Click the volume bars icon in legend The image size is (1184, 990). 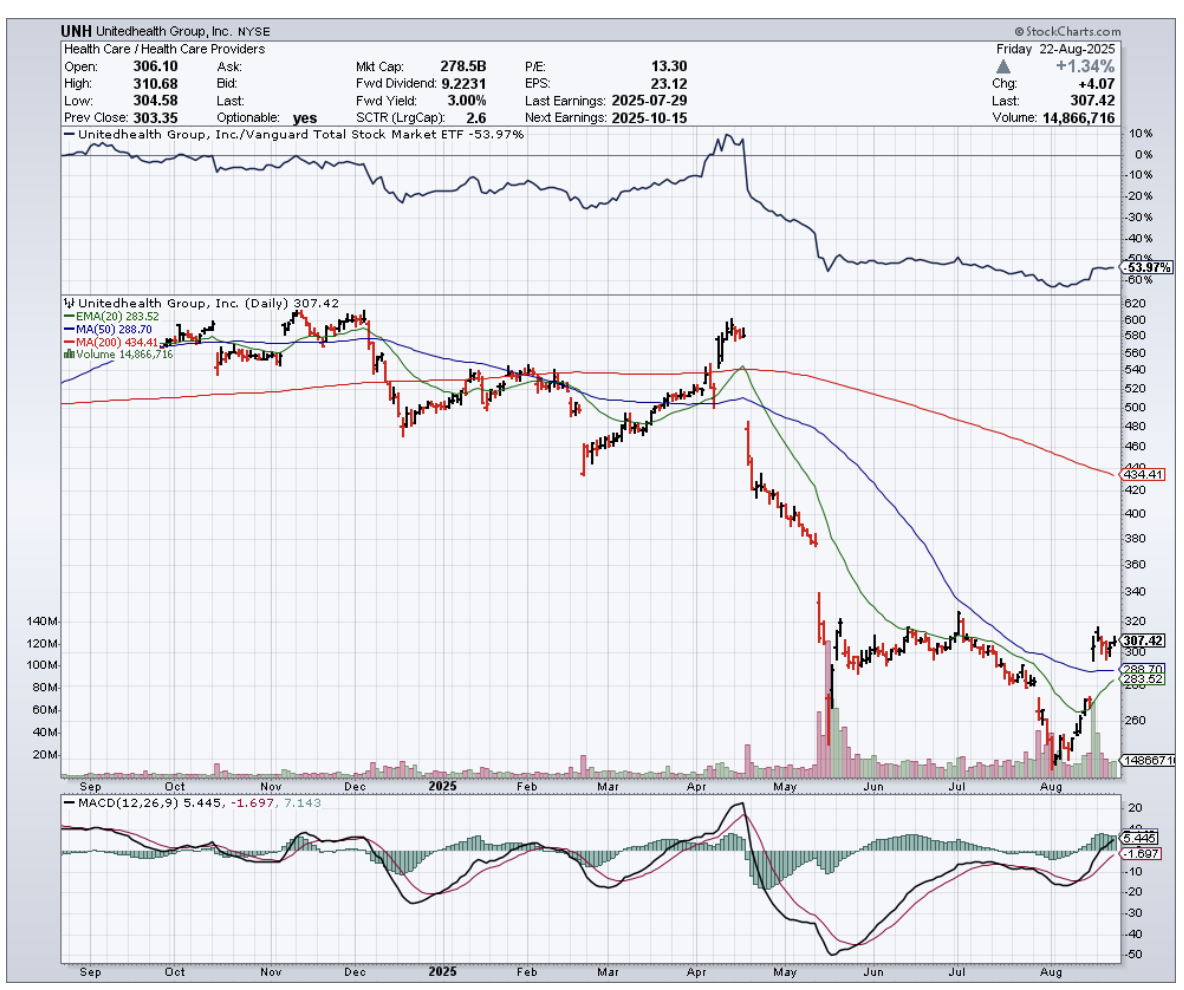[68, 354]
